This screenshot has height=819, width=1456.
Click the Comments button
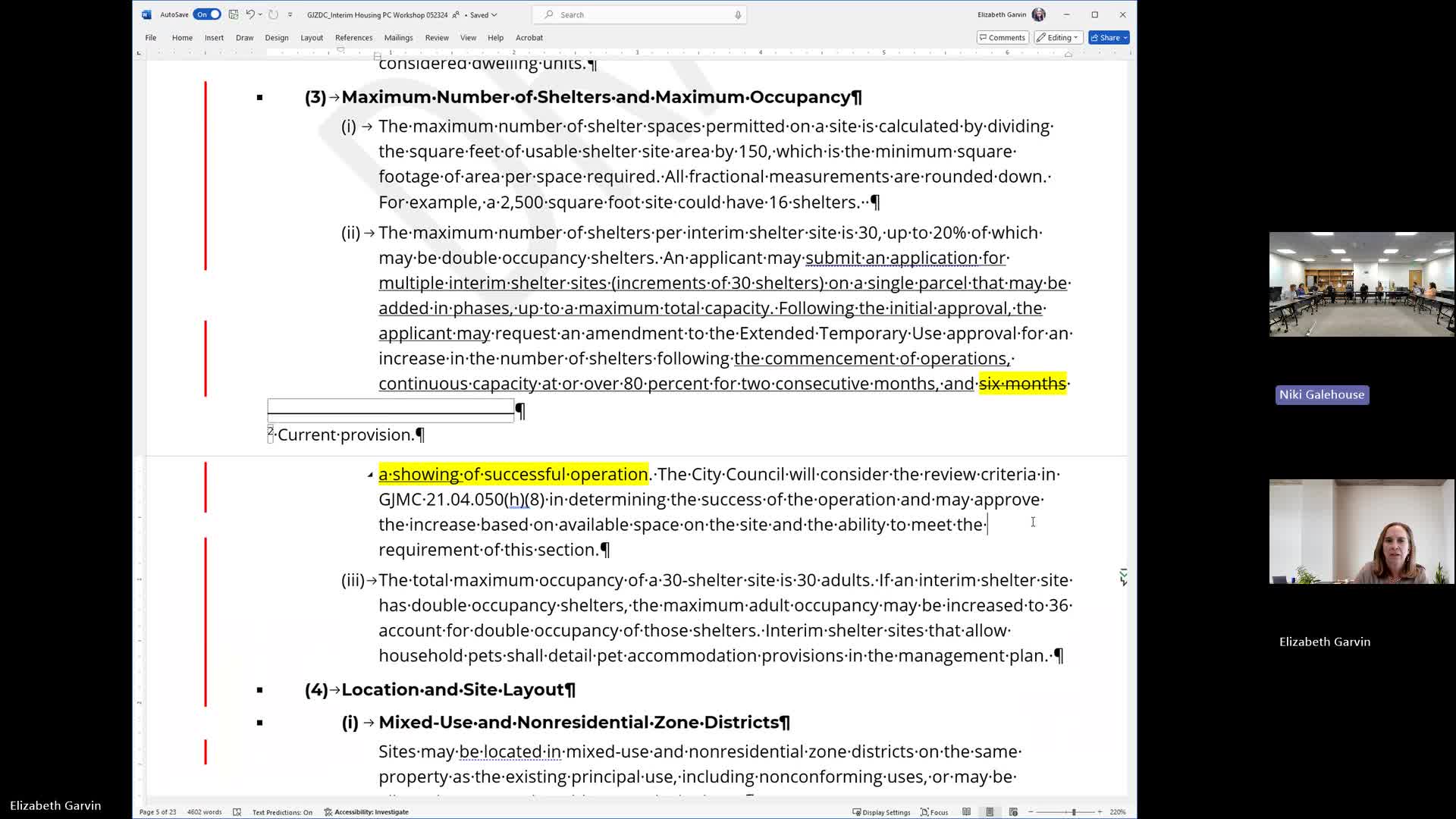pos(1002,37)
